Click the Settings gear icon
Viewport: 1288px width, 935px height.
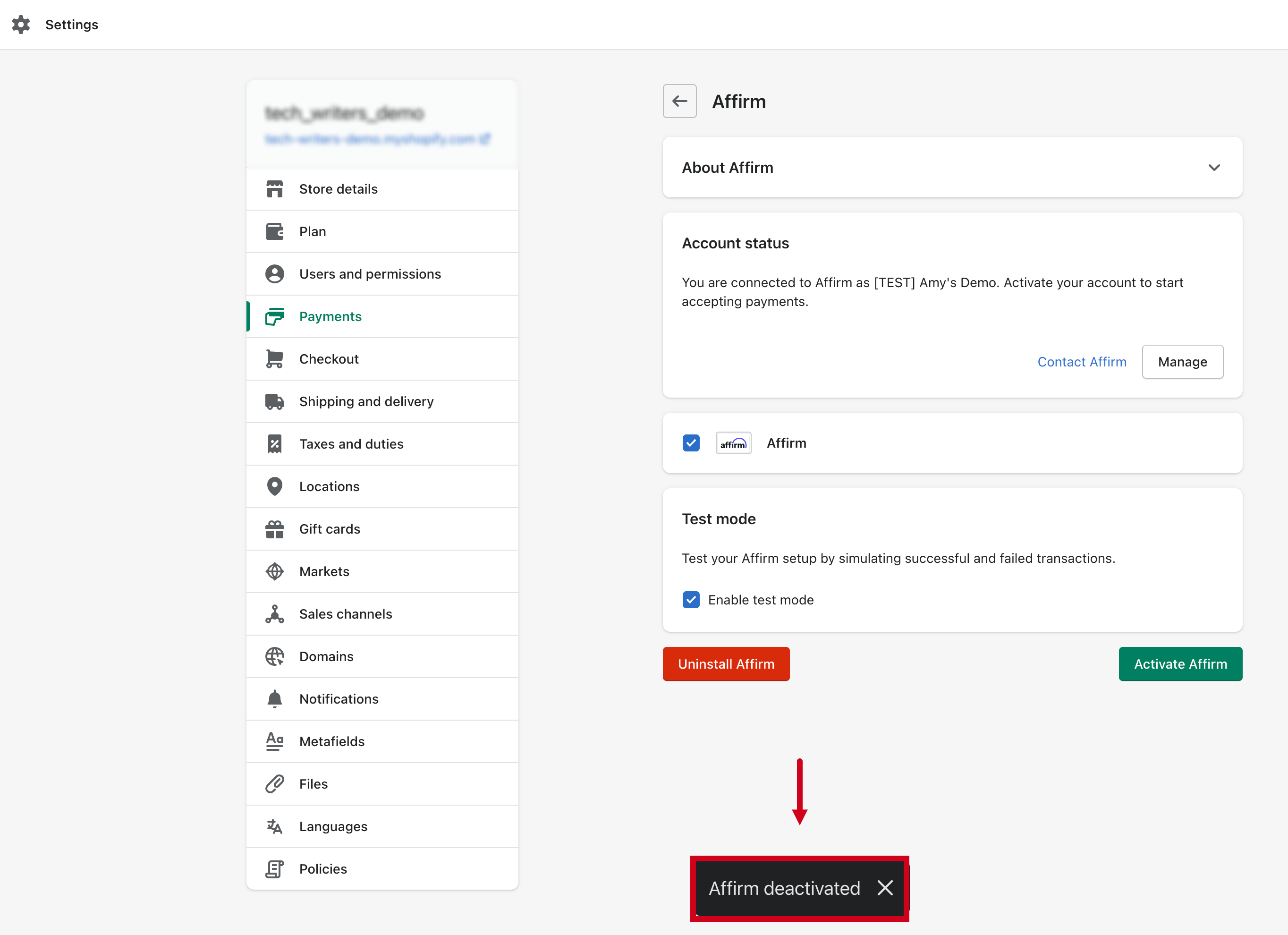point(21,25)
